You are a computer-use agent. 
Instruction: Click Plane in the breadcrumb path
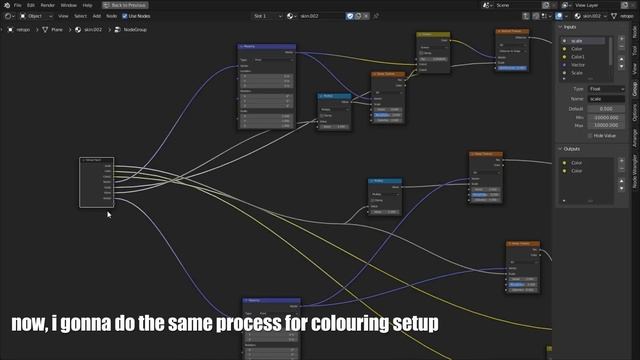(57, 30)
